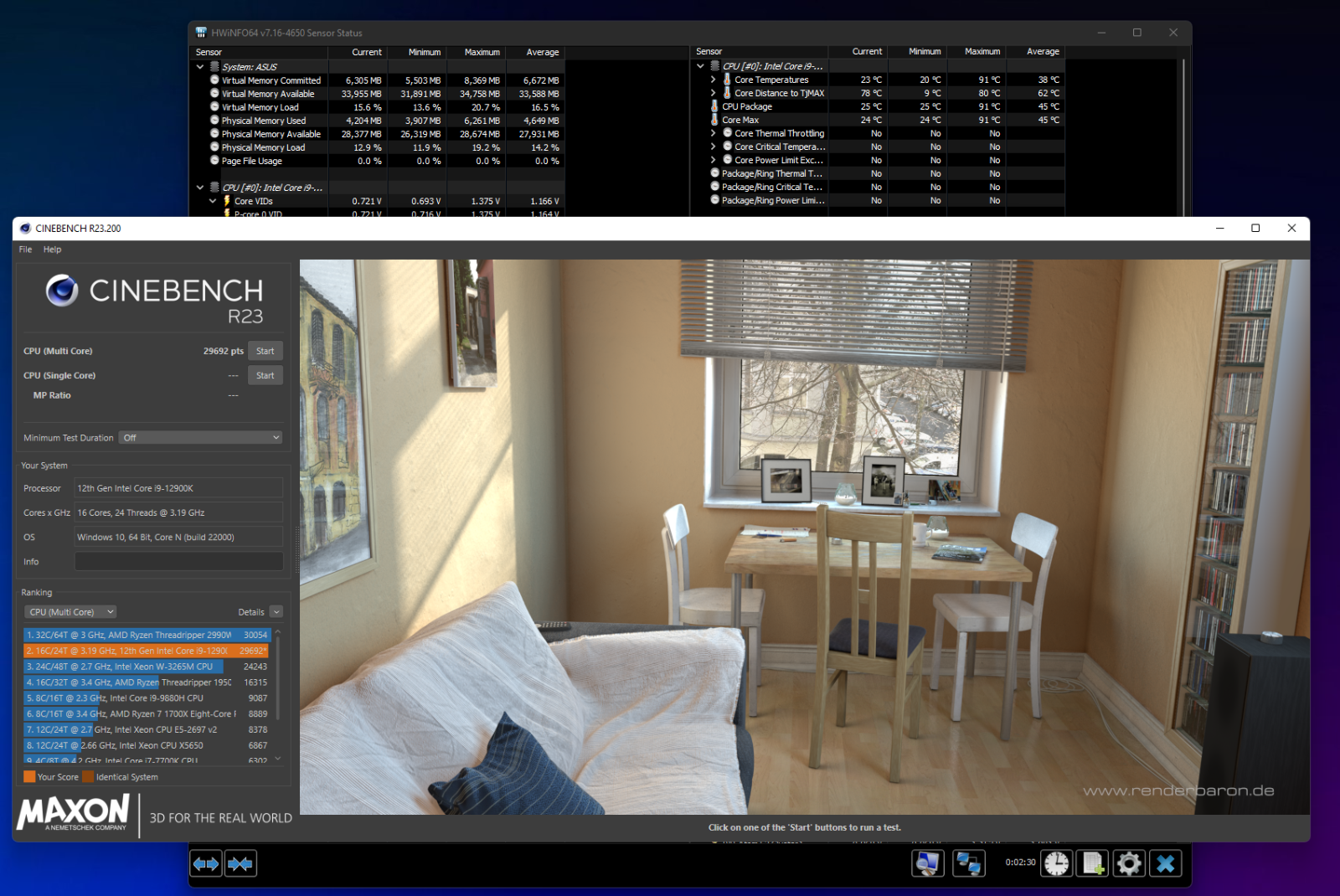The image size is (1340, 896).
Task: Click circle icon beside Package/Ring Thermal T…
Action: click(x=714, y=173)
